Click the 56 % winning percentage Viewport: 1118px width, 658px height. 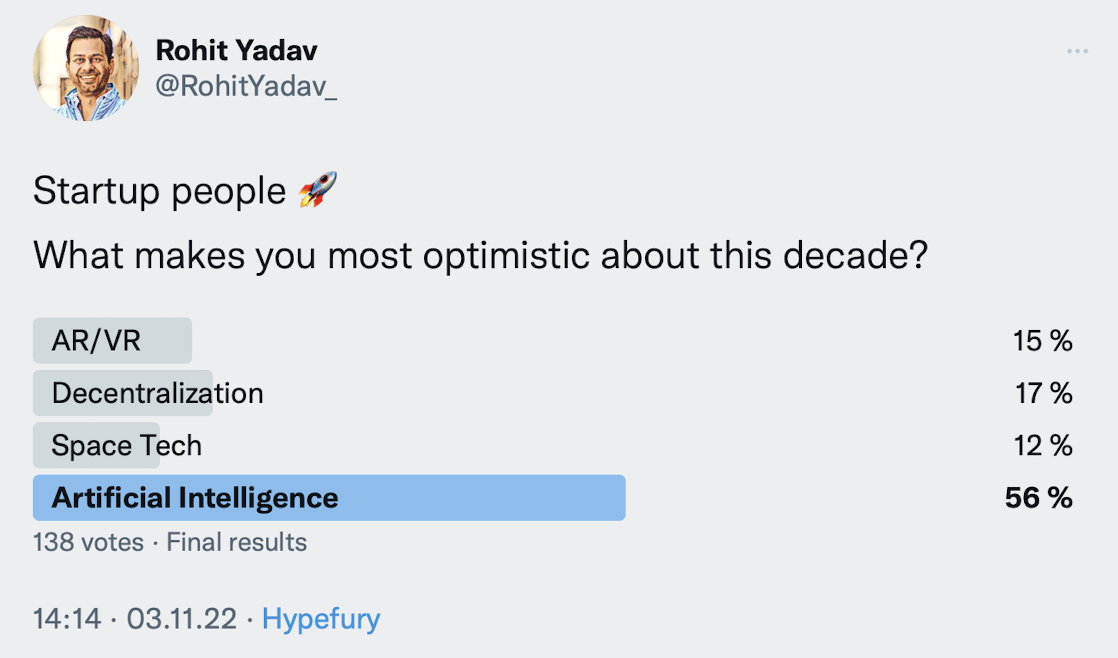[x=1038, y=498]
